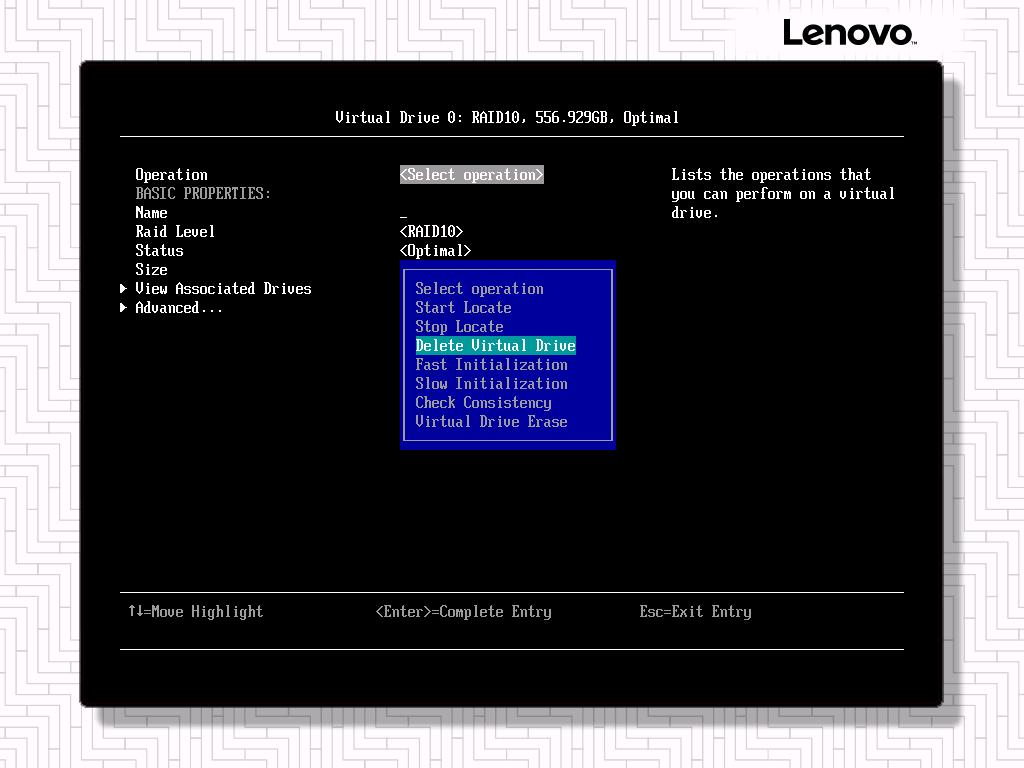Click the Virtual Drive 0 title header
This screenshot has width=1024, height=768.
pos(507,118)
